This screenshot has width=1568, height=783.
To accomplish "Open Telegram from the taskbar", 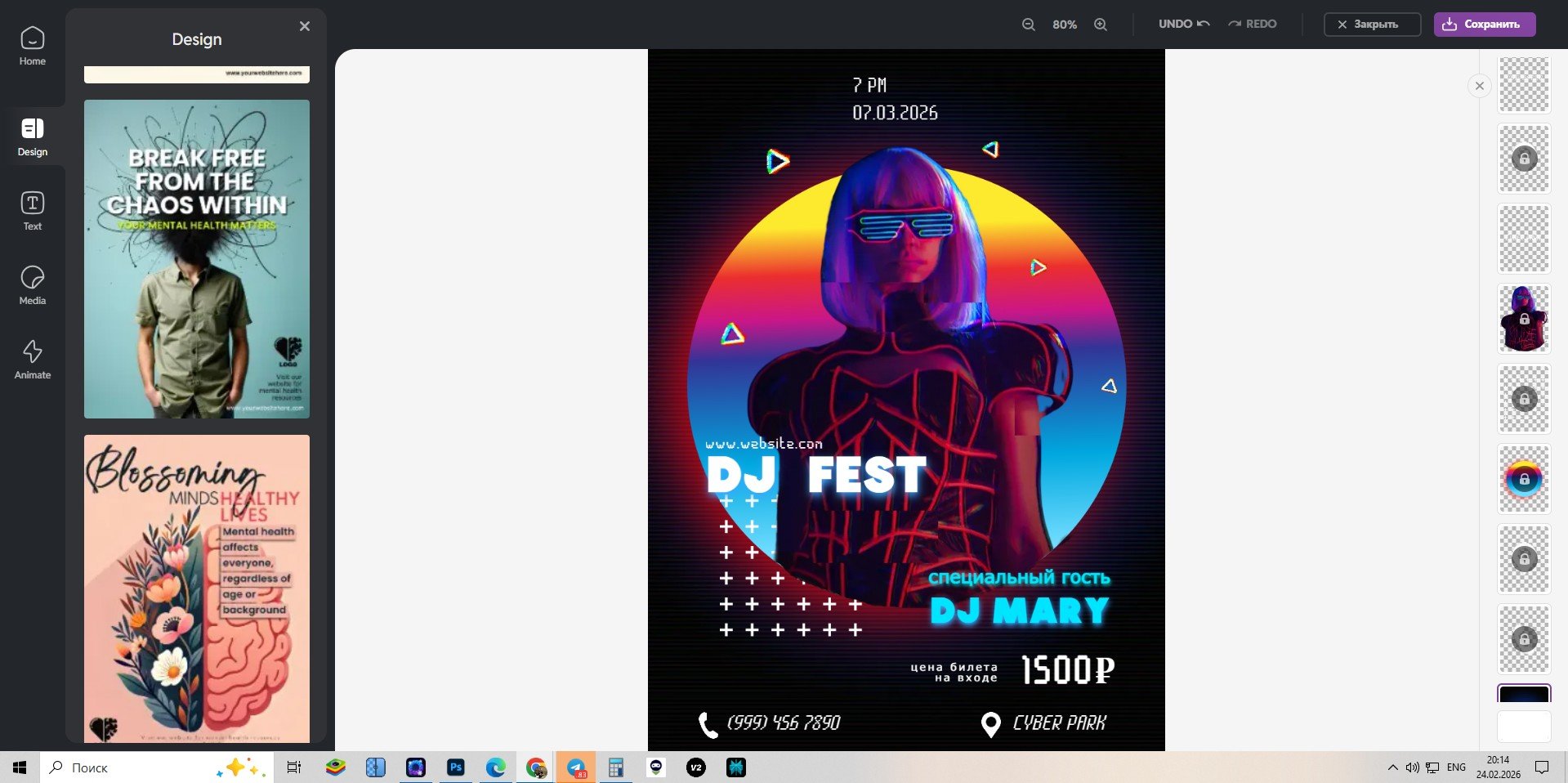I will pyautogui.click(x=576, y=767).
